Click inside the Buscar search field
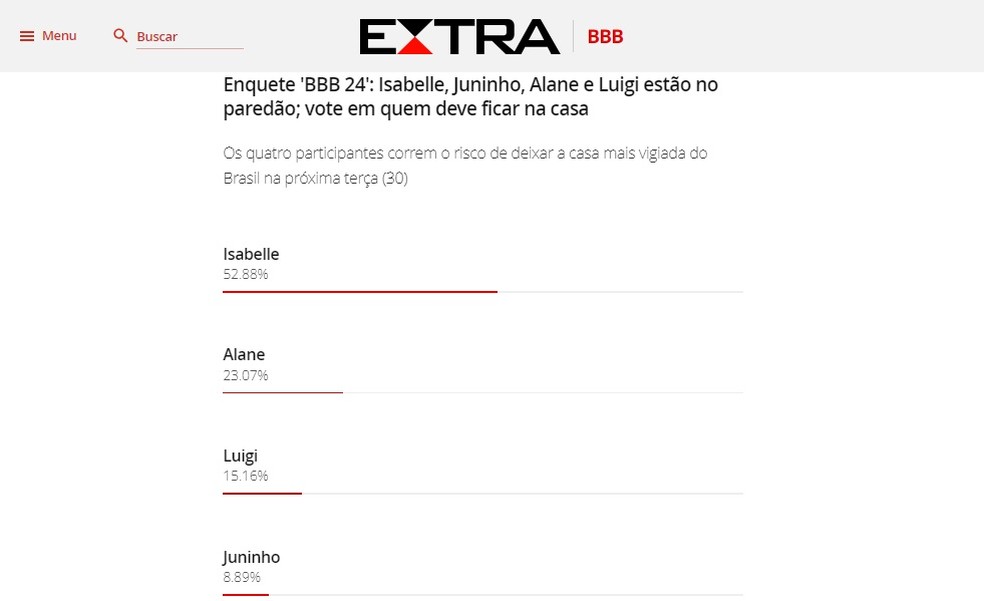 (190, 35)
